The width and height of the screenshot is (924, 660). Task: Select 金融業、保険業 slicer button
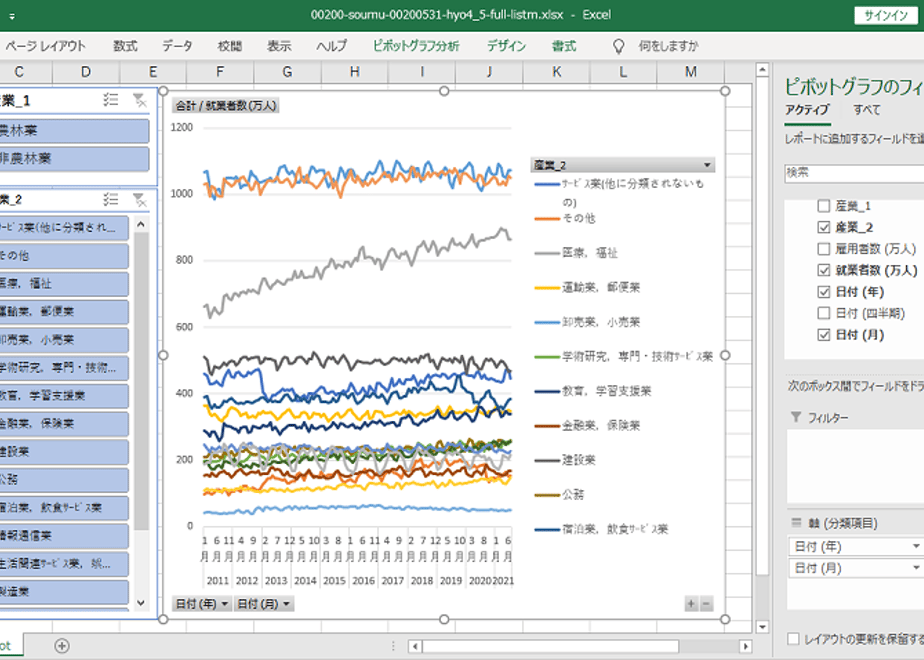64,423
